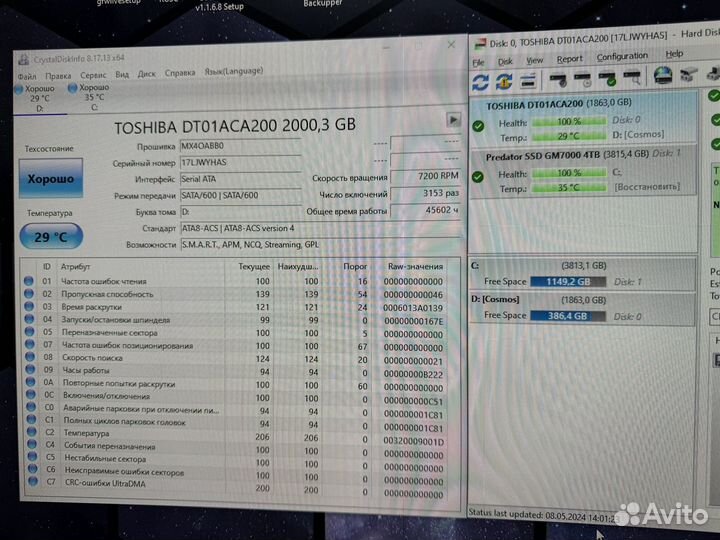The width and height of the screenshot is (720, 540).
Task: Click the globe disk icon in Hard Disk Sentinel toolbar
Action: [x=663, y=75]
